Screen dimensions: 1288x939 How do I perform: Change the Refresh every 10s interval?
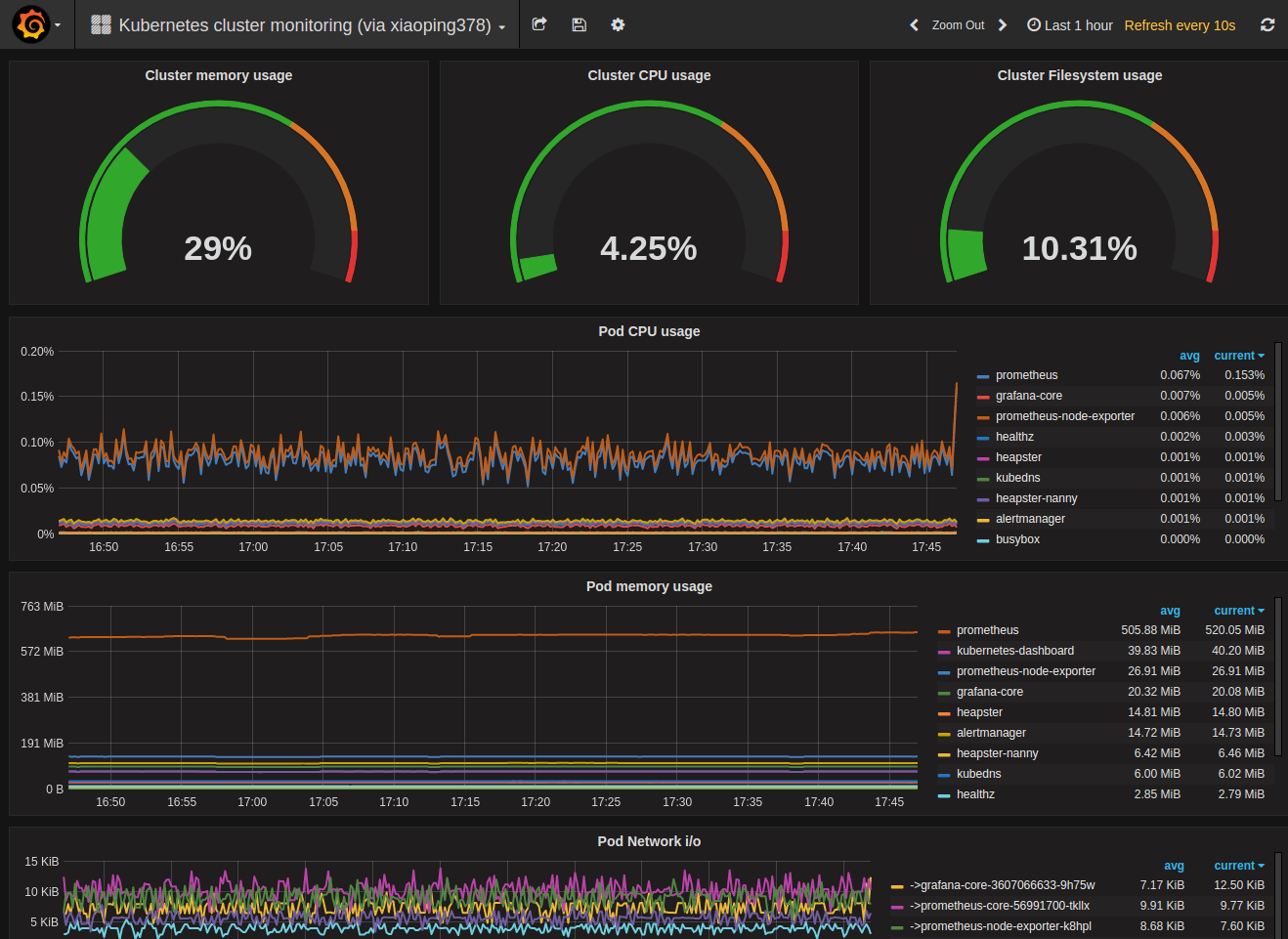tap(1180, 25)
